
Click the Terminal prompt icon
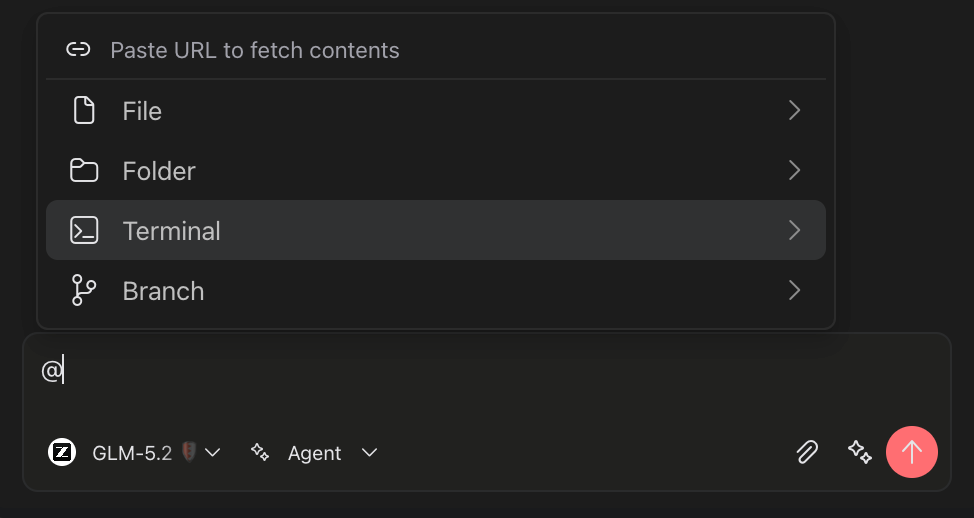tap(84, 230)
